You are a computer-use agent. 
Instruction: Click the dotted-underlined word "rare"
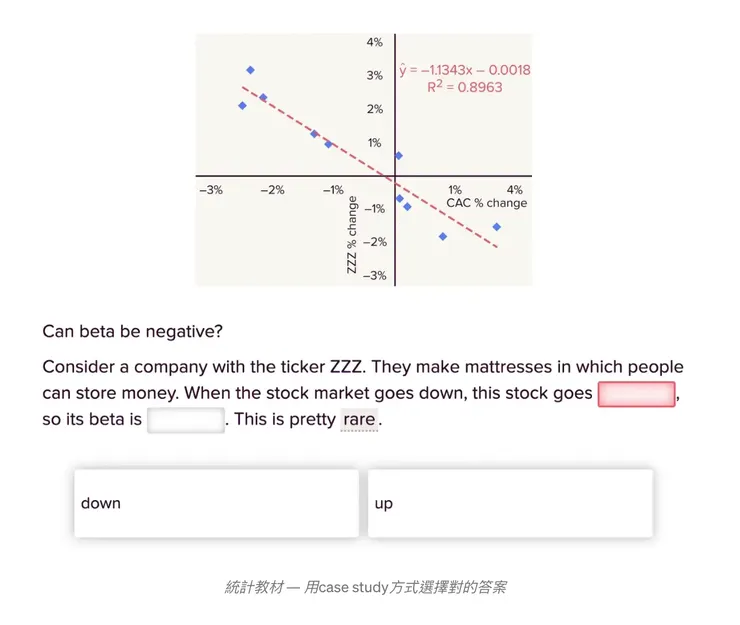[359, 420]
